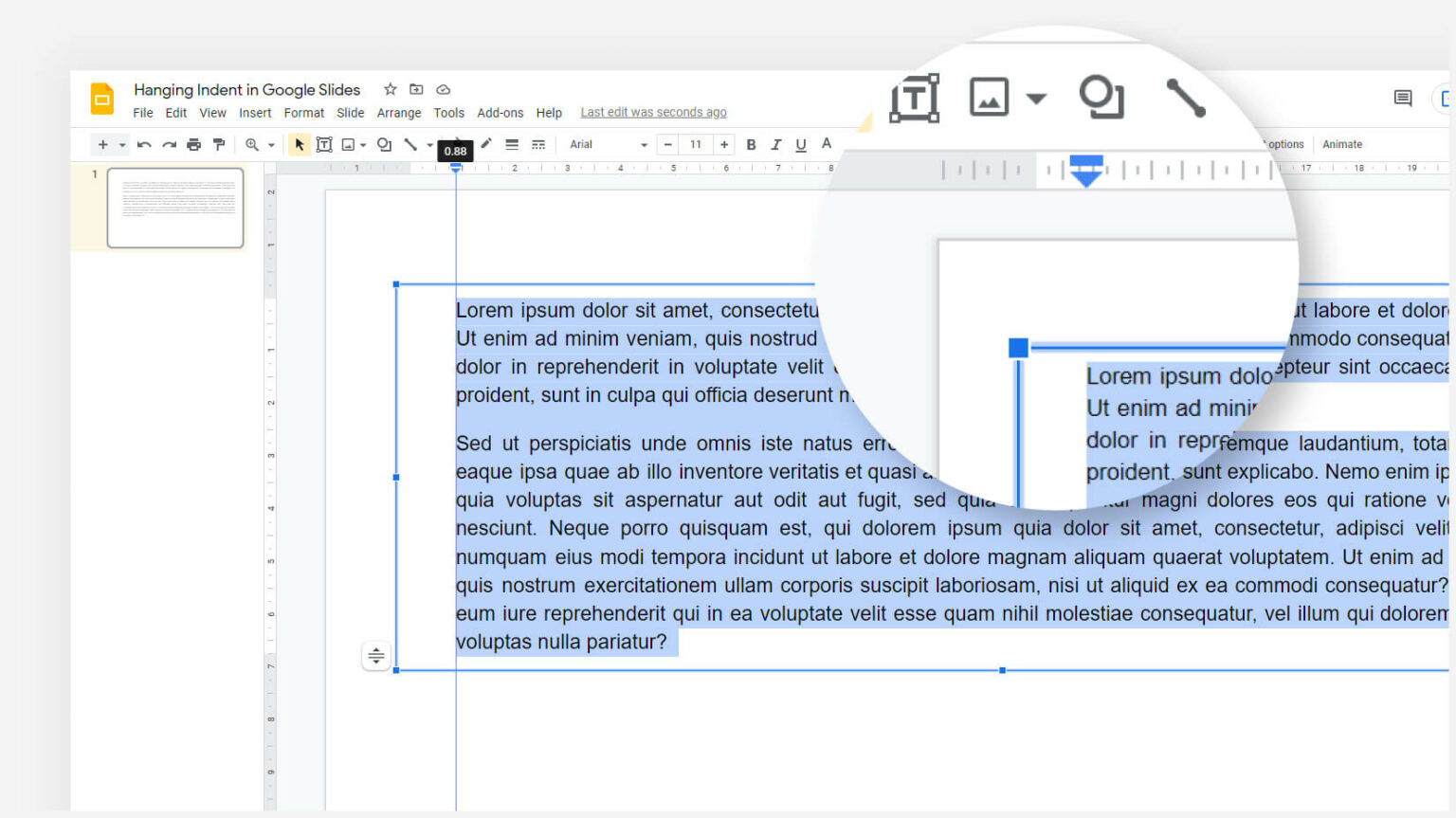
Task: Select the Text box tool
Action: point(324,144)
